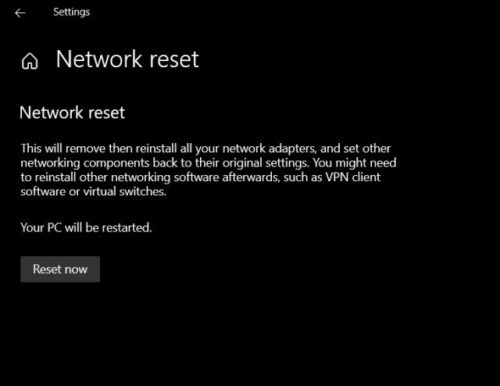Click the Network reset section subheading

[x=72, y=113]
